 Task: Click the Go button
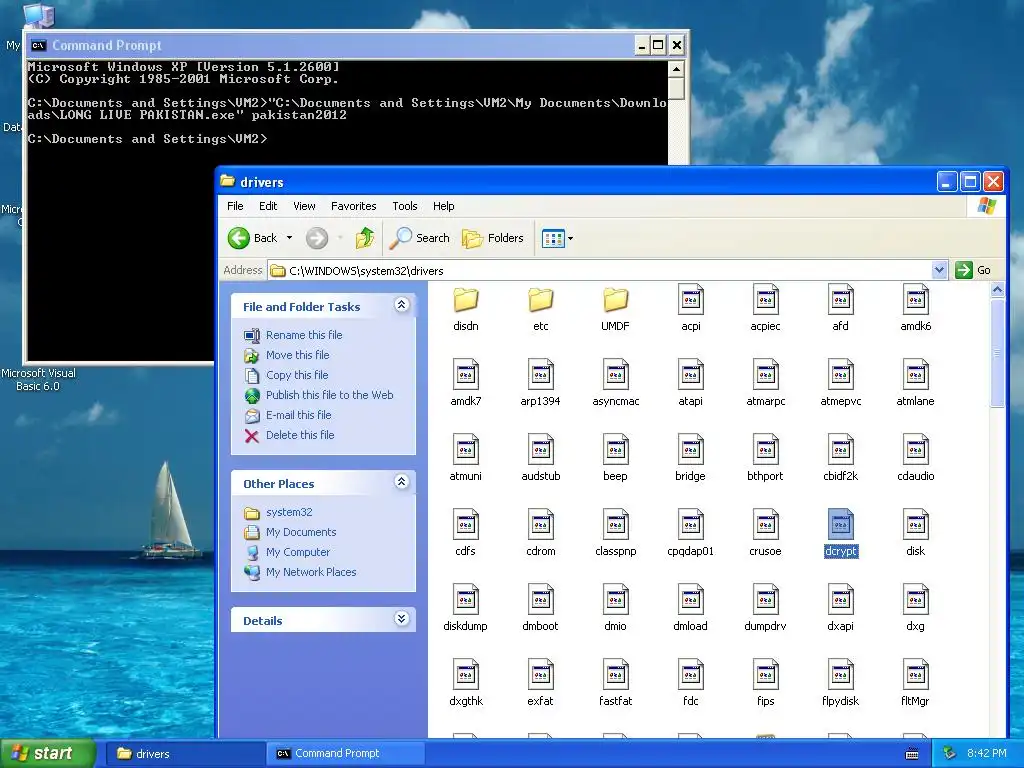(974, 270)
